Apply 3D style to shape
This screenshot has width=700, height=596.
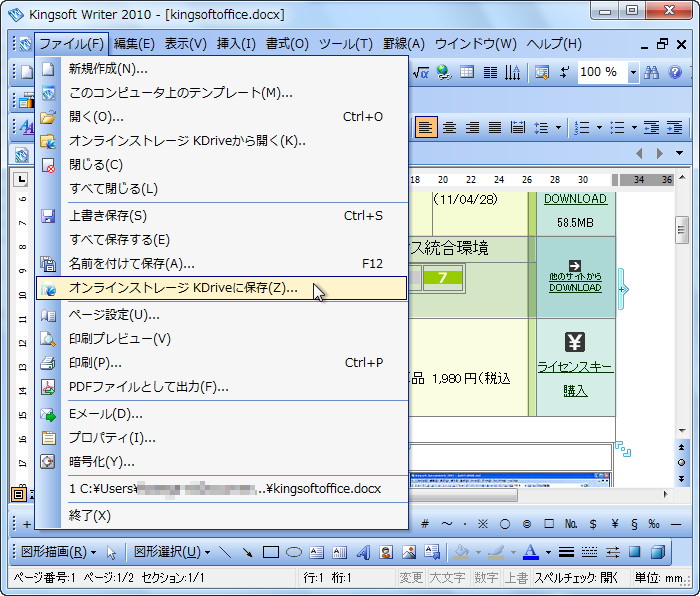(x=658, y=553)
